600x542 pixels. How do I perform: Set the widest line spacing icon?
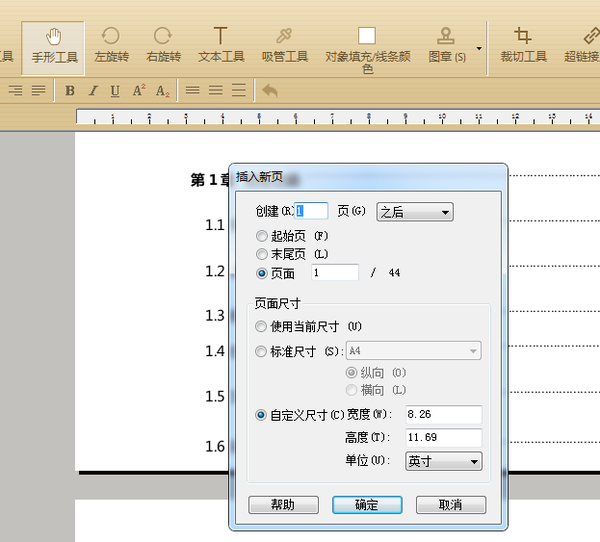[x=239, y=91]
